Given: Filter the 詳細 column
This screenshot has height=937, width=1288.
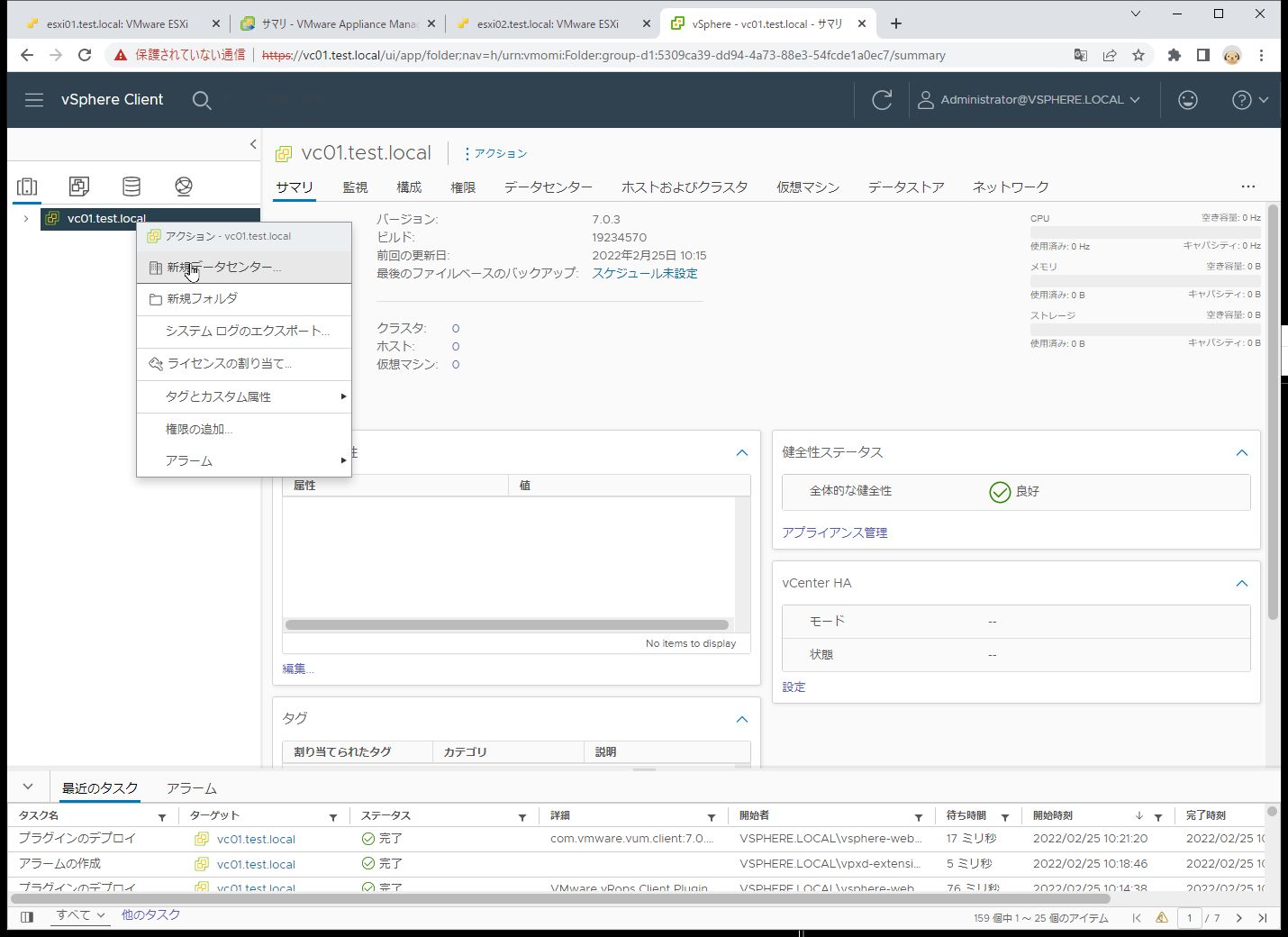Looking at the screenshot, I should pos(712,817).
